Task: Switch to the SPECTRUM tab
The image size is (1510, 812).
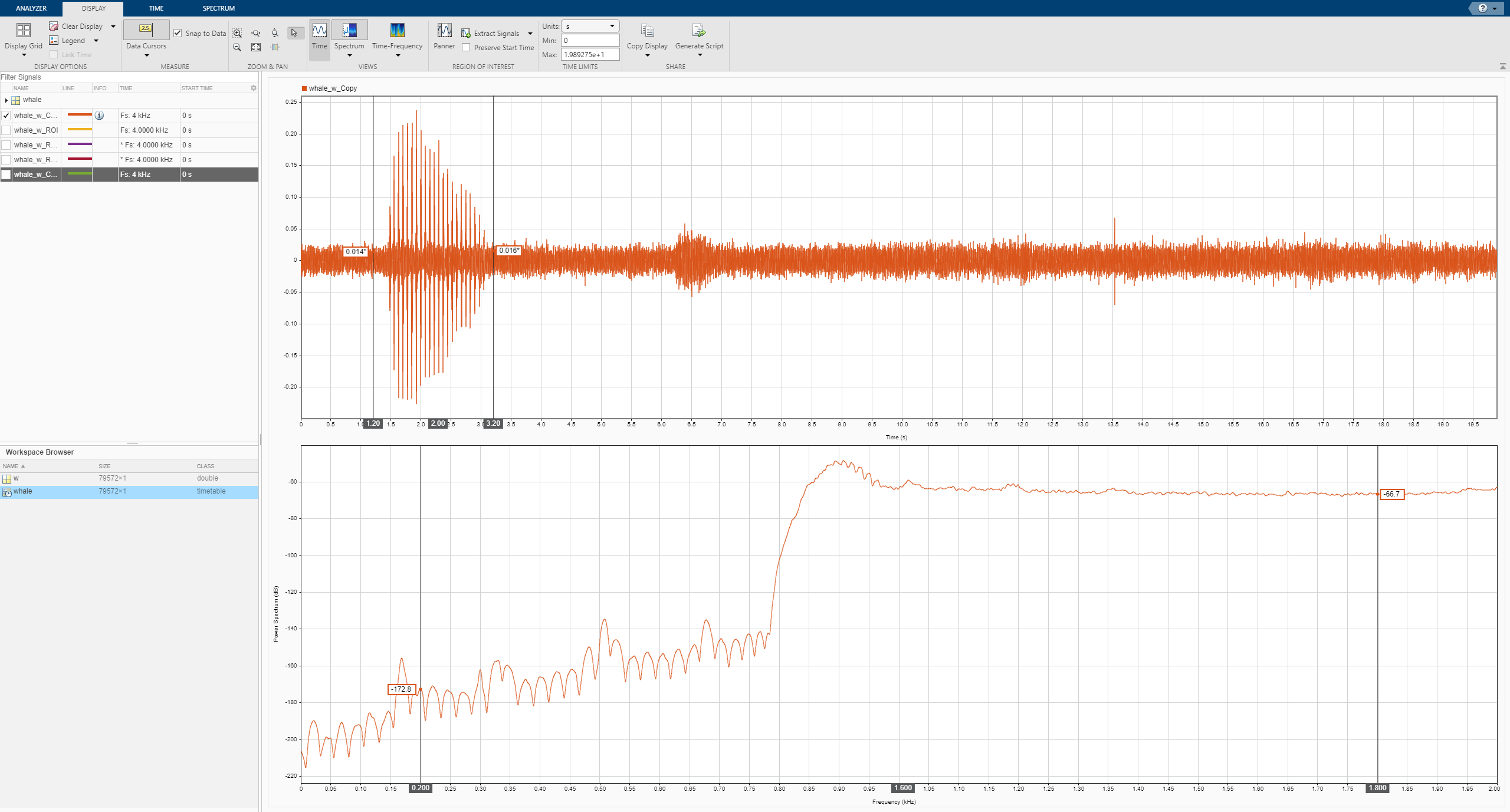Action: pyautogui.click(x=218, y=8)
